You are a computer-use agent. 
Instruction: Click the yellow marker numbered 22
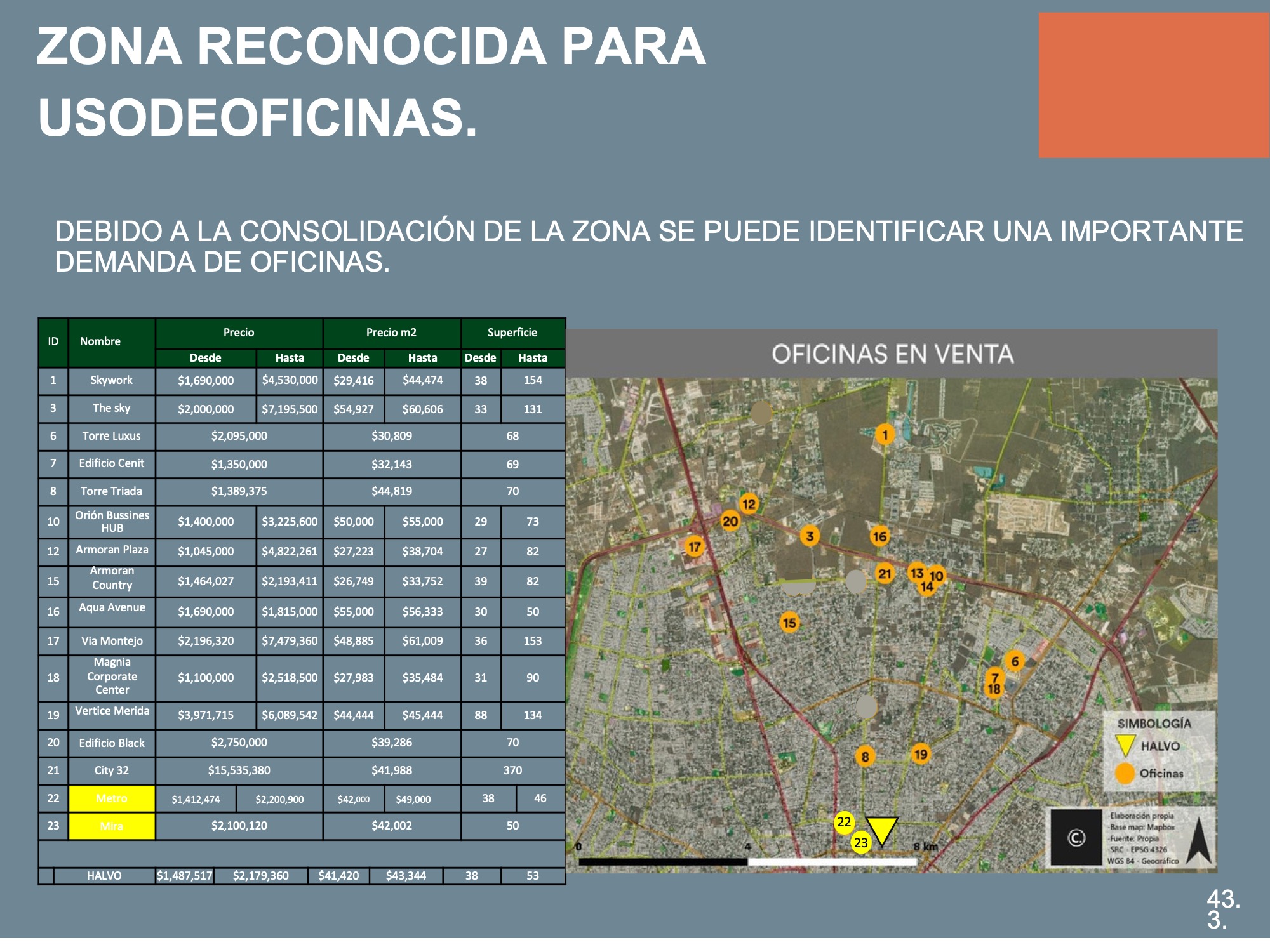[x=844, y=822]
